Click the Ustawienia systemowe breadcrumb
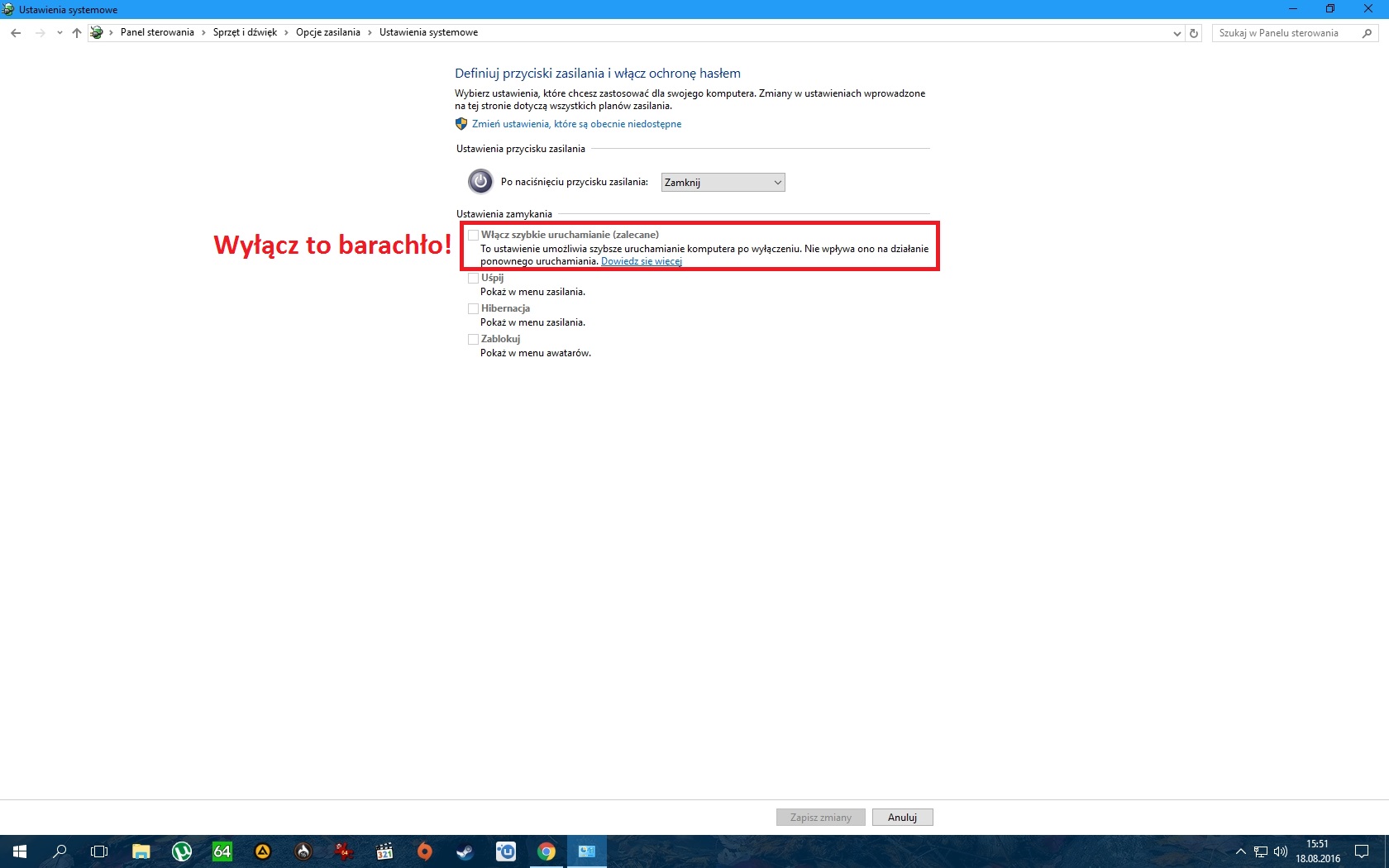Viewport: 1389px width, 868px height. tap(428, 32)
